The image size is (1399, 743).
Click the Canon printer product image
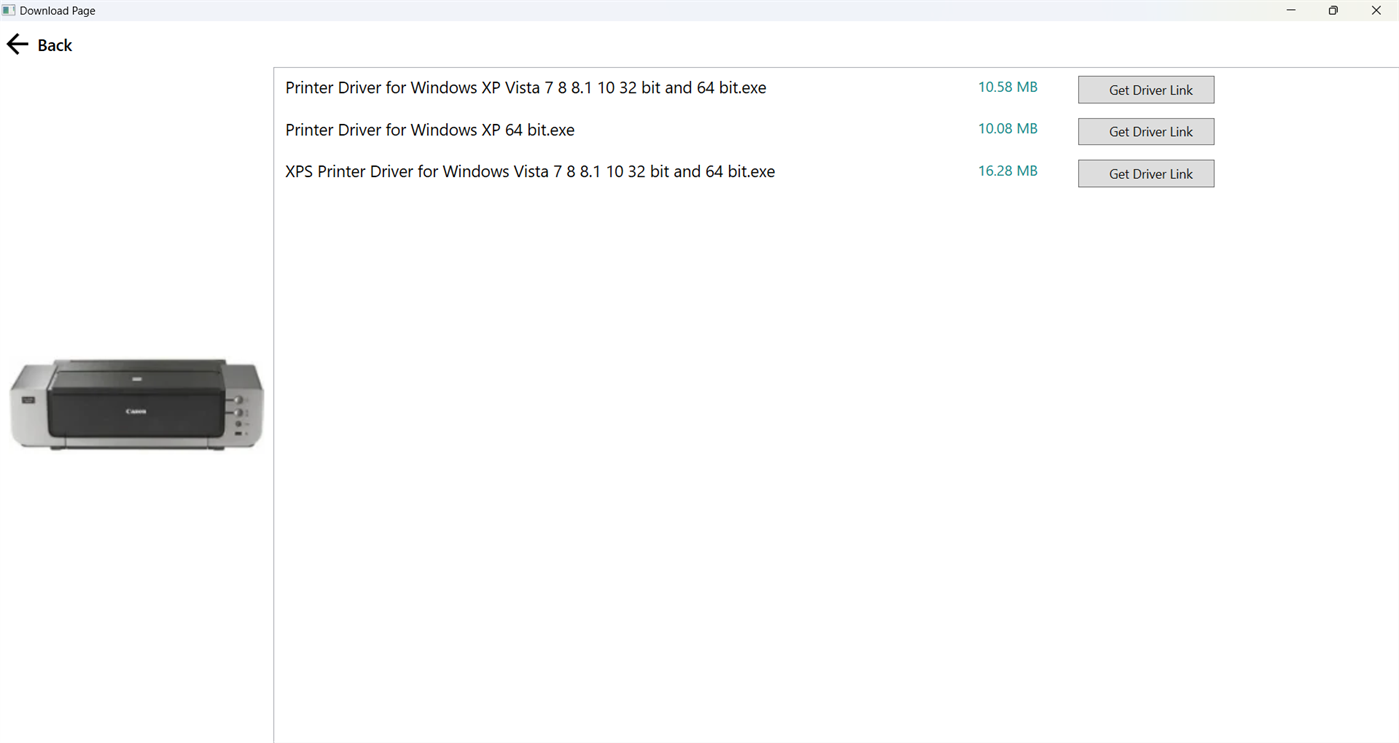click(135, 403)
